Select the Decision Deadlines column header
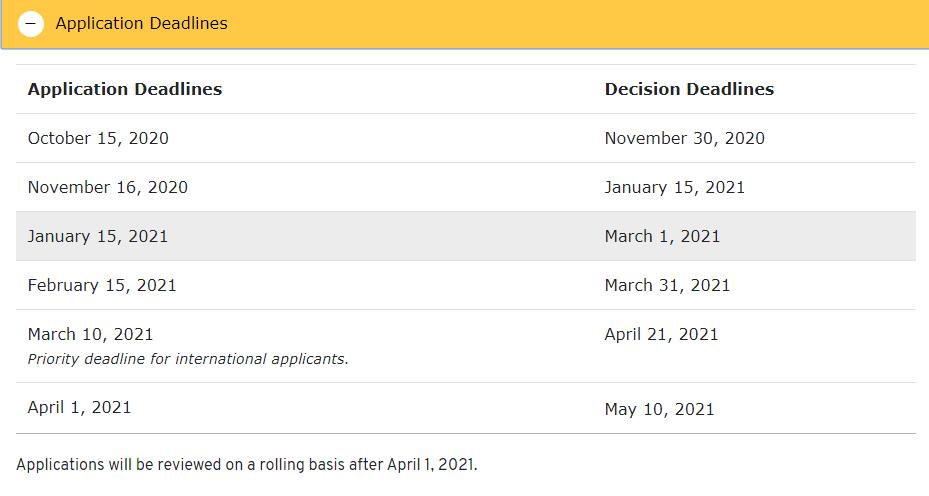929x496 pixels. (x=689, y=89)
